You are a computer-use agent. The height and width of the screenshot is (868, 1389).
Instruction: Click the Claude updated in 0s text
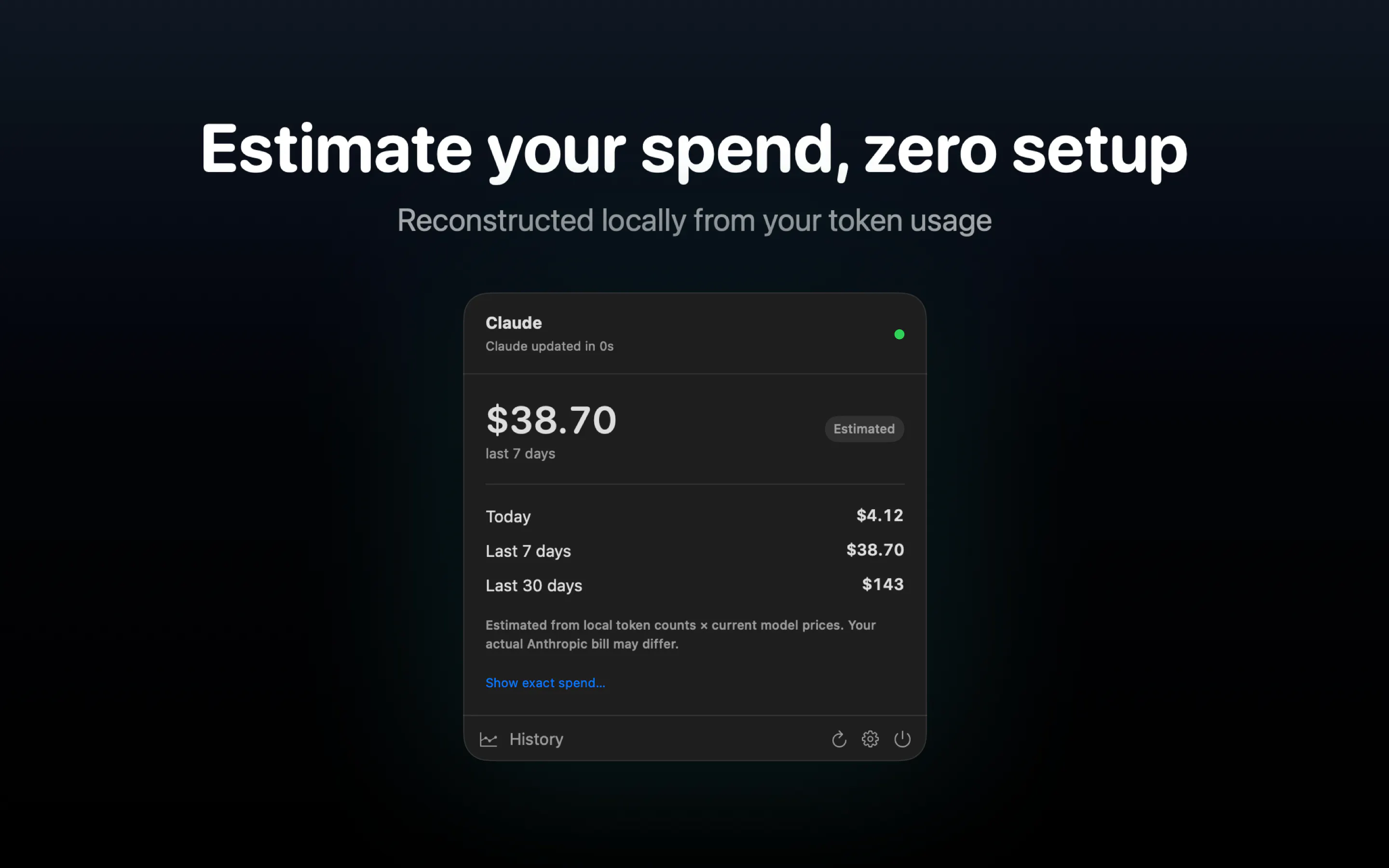tap(549, 346)
